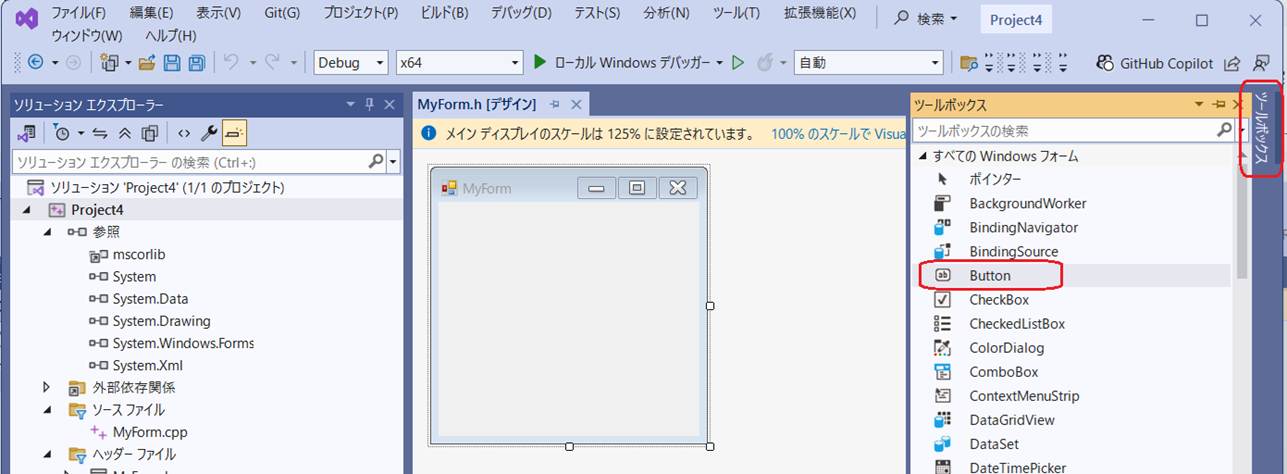Open file using the folder icon
1287x474 pixels.
point(147,62)
